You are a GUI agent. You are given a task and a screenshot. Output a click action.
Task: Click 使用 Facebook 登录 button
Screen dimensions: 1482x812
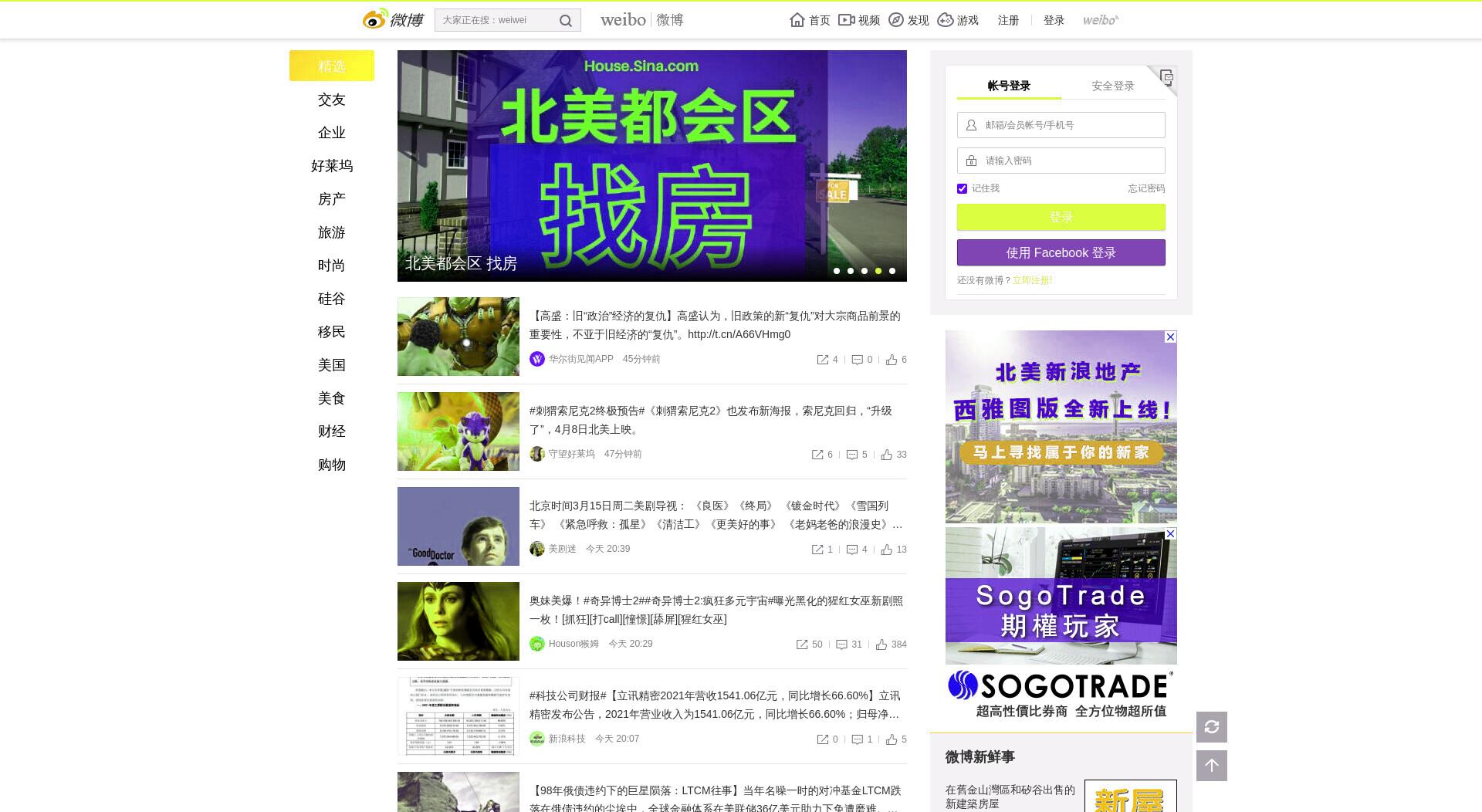pos(1061,252)
